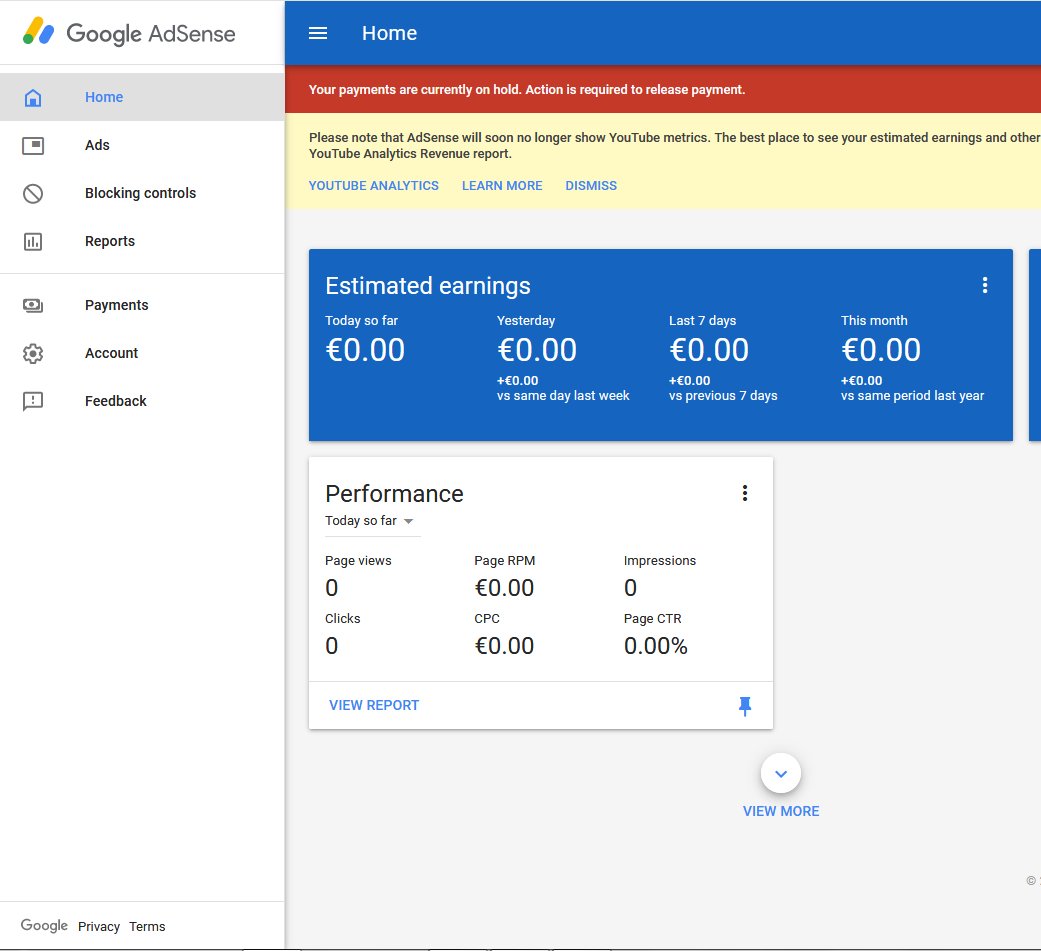Click the Page RPM label
1041x951 pixels.
pos(505,561)
